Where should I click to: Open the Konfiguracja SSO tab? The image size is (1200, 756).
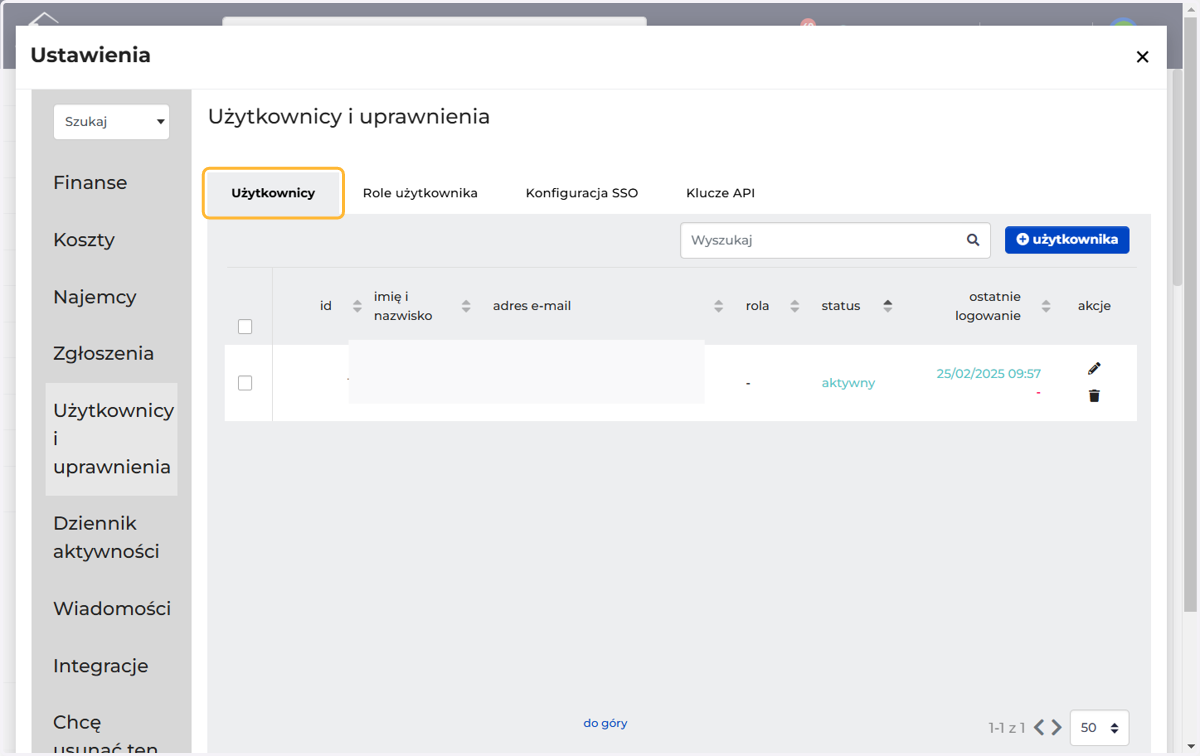coord(582,193)
